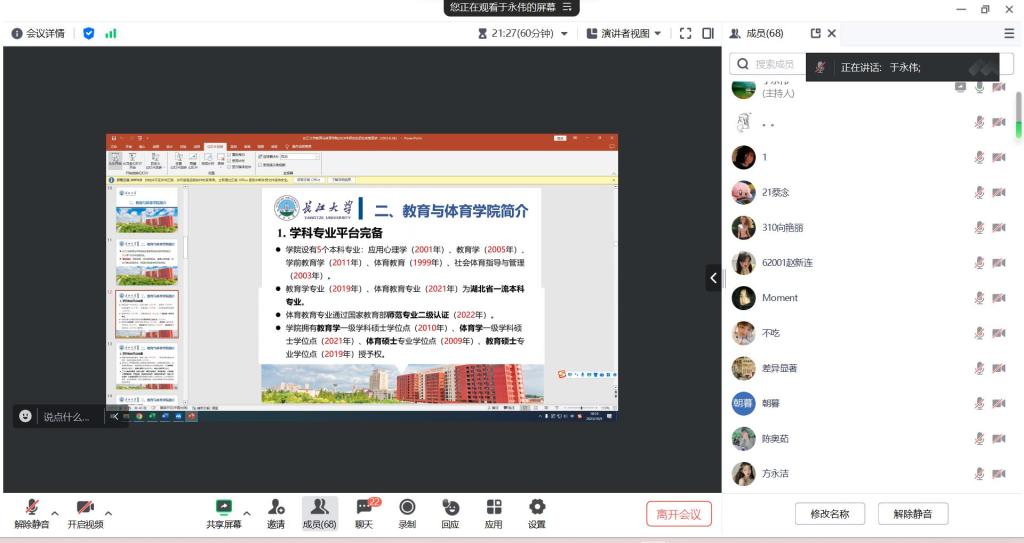Expand the 演讲者视图 view dropdown

(624, 33)
